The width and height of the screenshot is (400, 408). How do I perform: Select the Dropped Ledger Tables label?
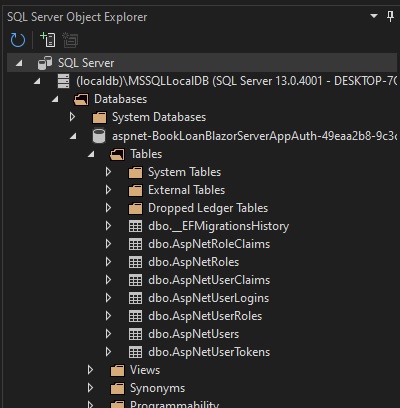click(208, 208)
